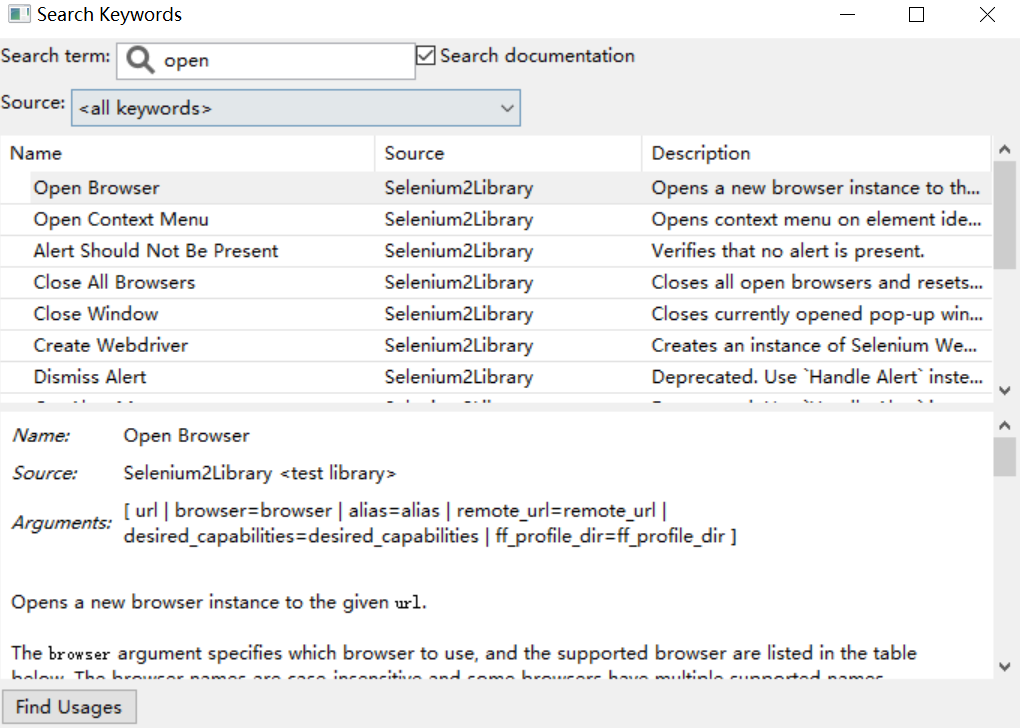Select the Dismiss Alert keyword row
This screenshot has width=1020, height=728.
(x=90, y=377)
